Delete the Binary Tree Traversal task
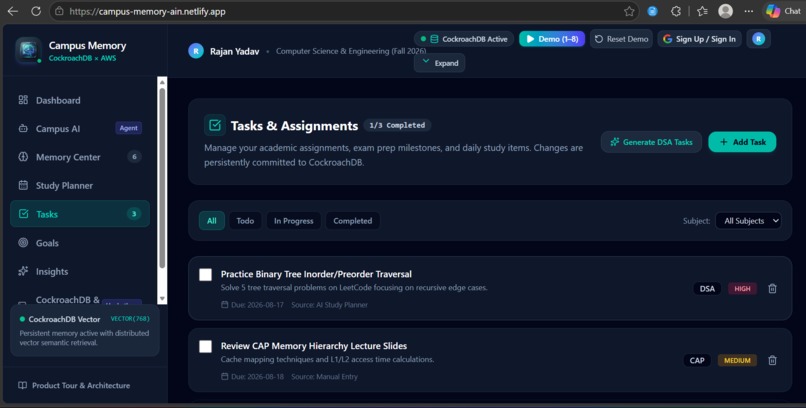The image size is (806, 408). click(772, 289)
